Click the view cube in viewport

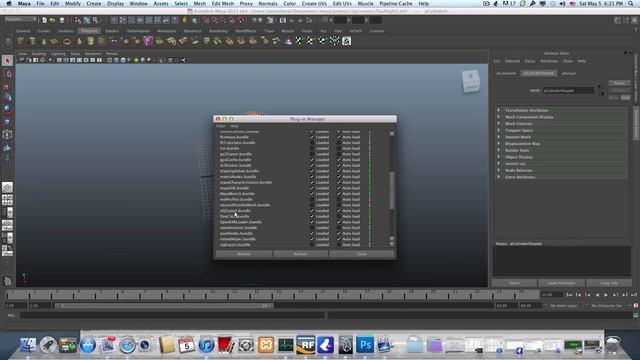pos(471,80)
